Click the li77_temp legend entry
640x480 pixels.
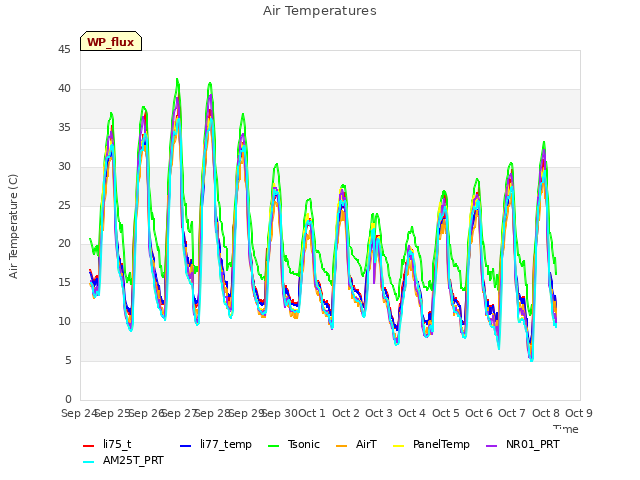(216, 444)
